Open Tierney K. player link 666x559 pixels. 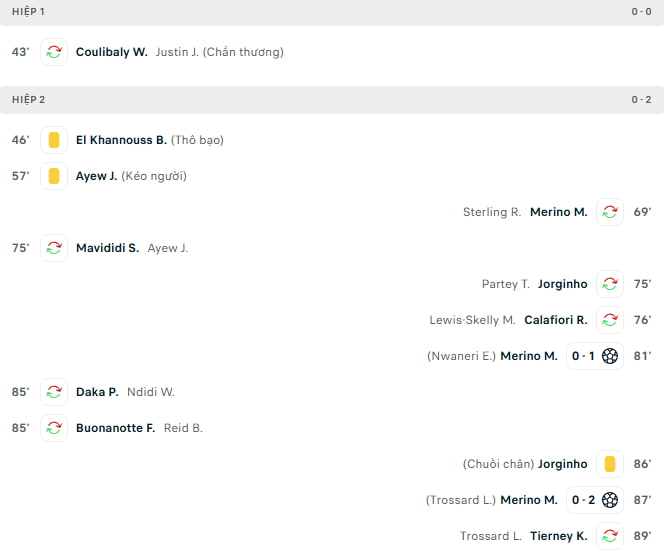coord(559,536)
